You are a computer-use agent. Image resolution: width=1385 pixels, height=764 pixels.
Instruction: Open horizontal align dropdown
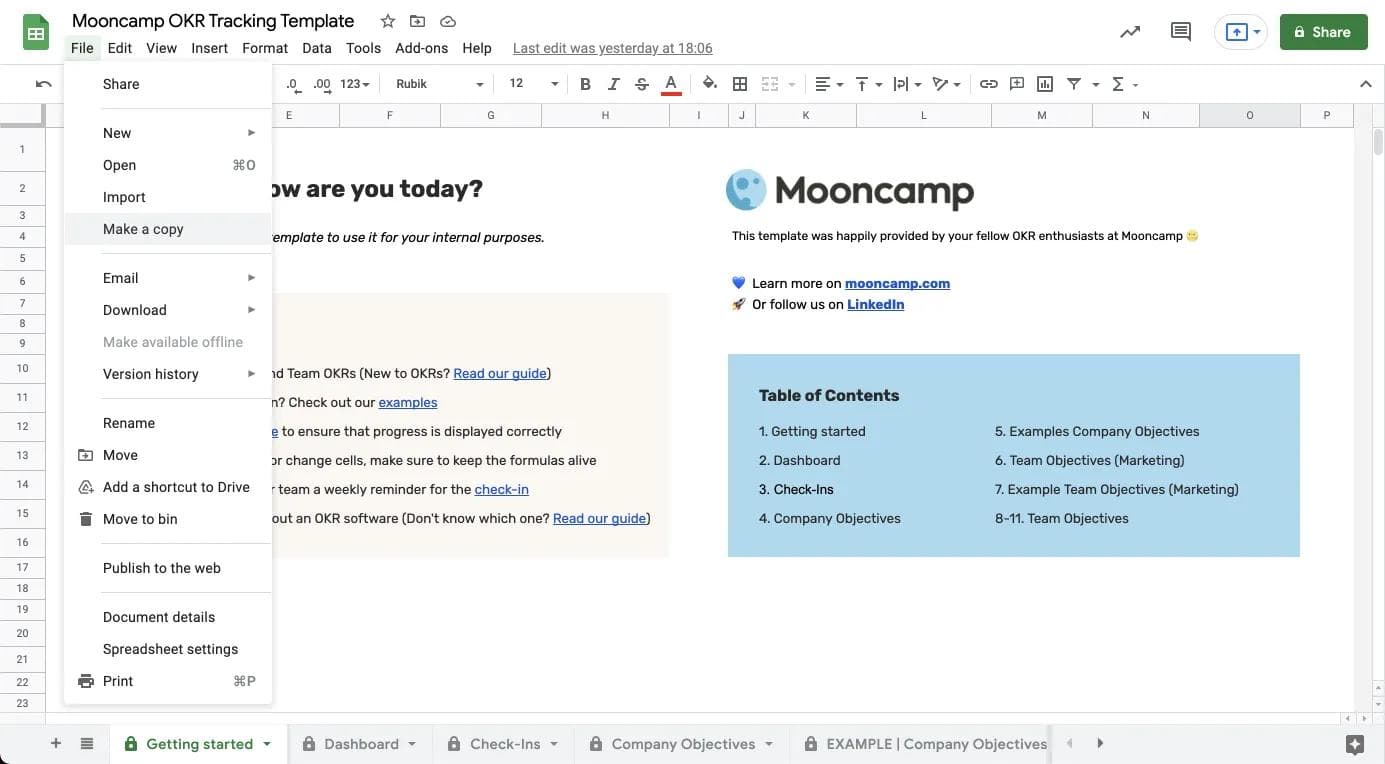pos(829,84)
